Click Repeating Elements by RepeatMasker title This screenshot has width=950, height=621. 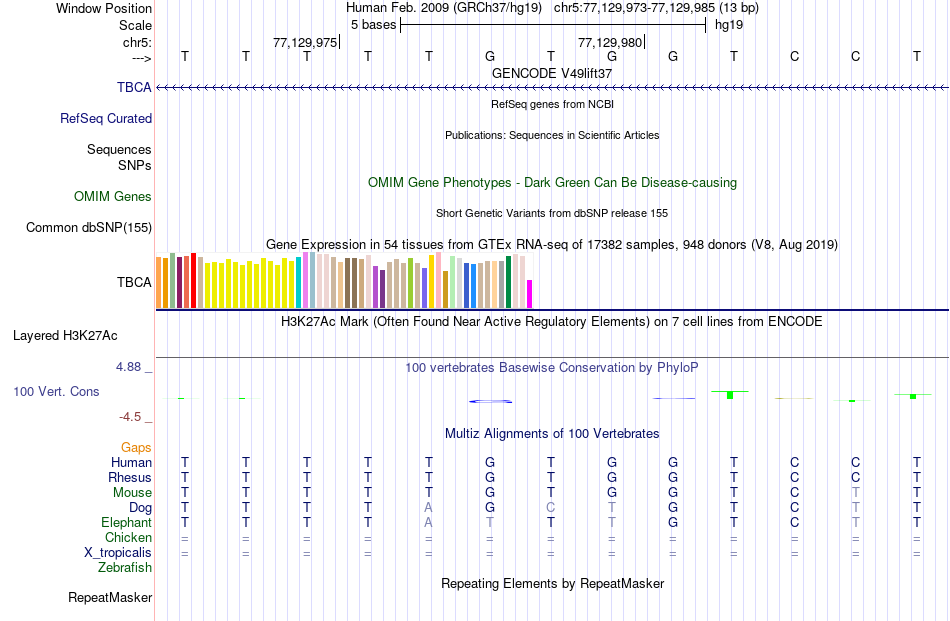point(552,583)
